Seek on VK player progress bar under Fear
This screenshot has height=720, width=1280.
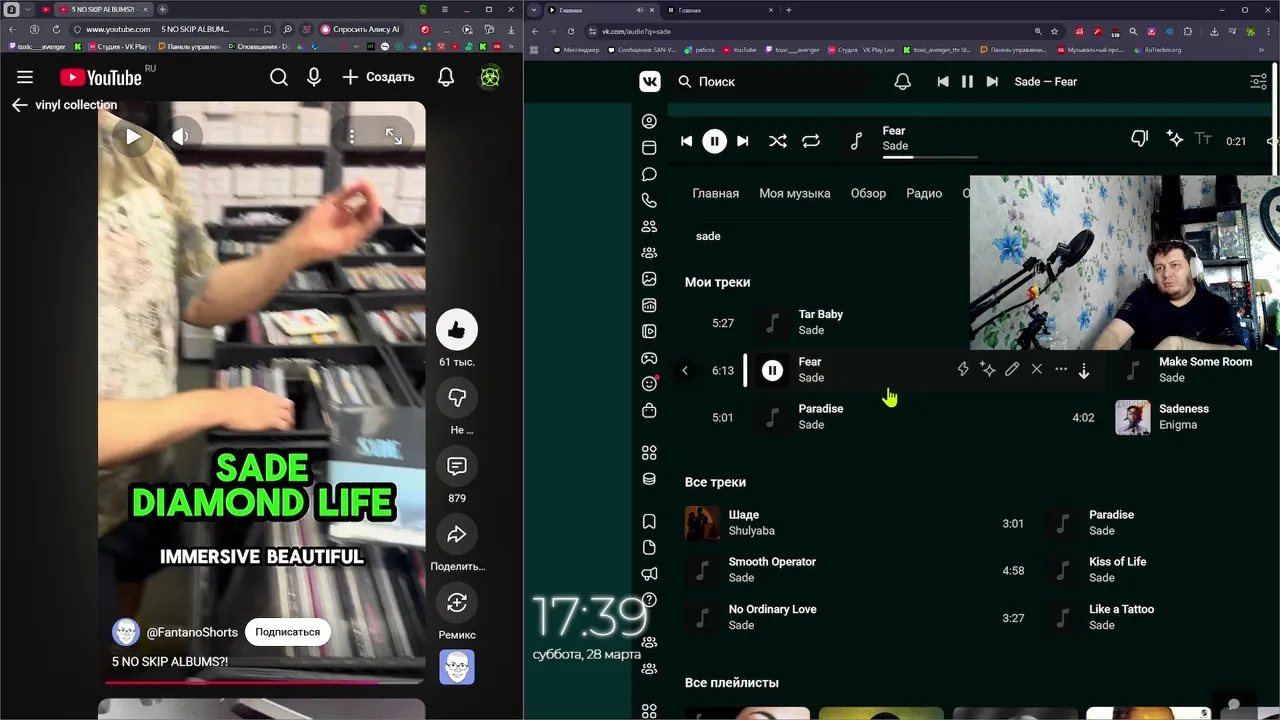(930, 158)
